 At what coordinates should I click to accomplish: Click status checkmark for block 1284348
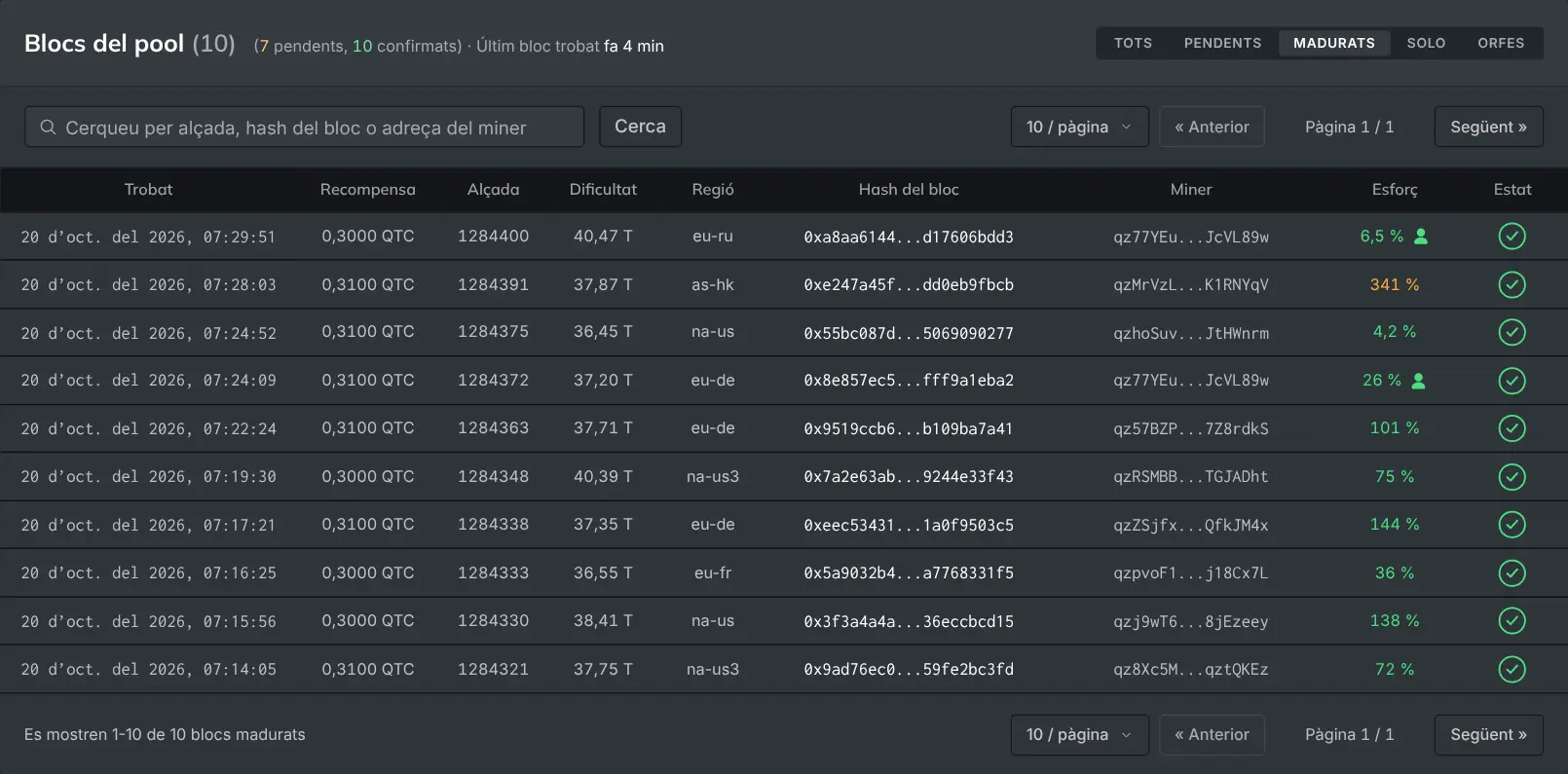(1512, 477)
